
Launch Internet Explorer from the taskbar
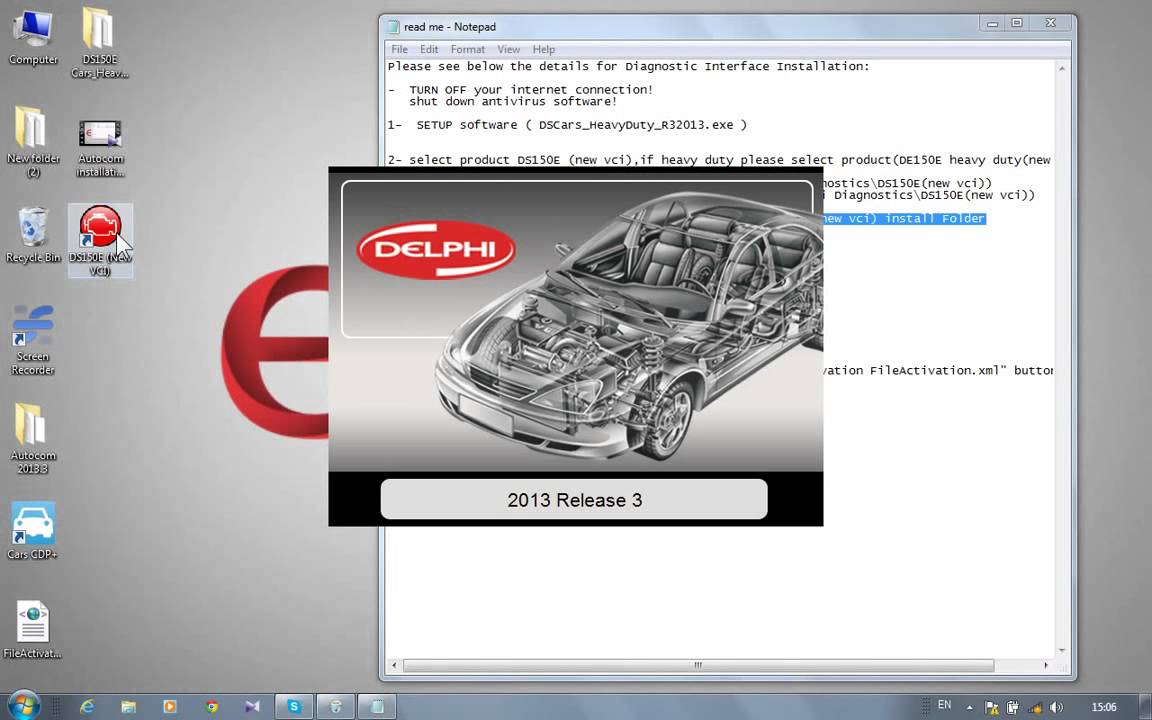(x=87, y=707)
